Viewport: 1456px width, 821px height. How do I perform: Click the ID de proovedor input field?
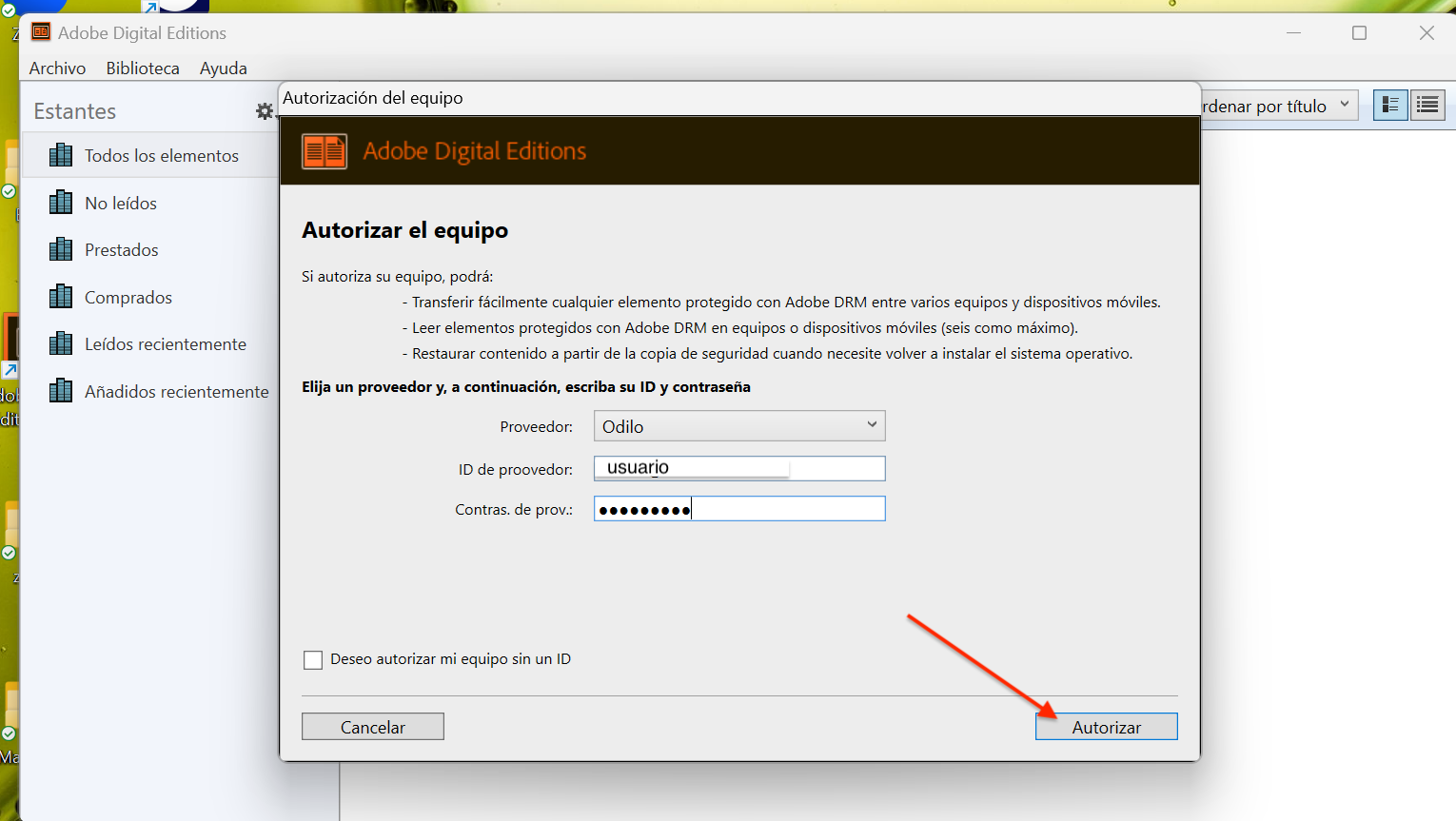click(739, 468)
